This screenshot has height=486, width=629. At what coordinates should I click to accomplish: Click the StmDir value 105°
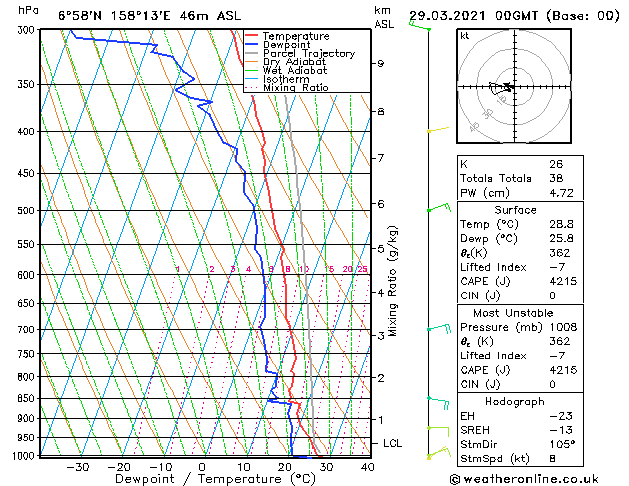click(562, 444)
